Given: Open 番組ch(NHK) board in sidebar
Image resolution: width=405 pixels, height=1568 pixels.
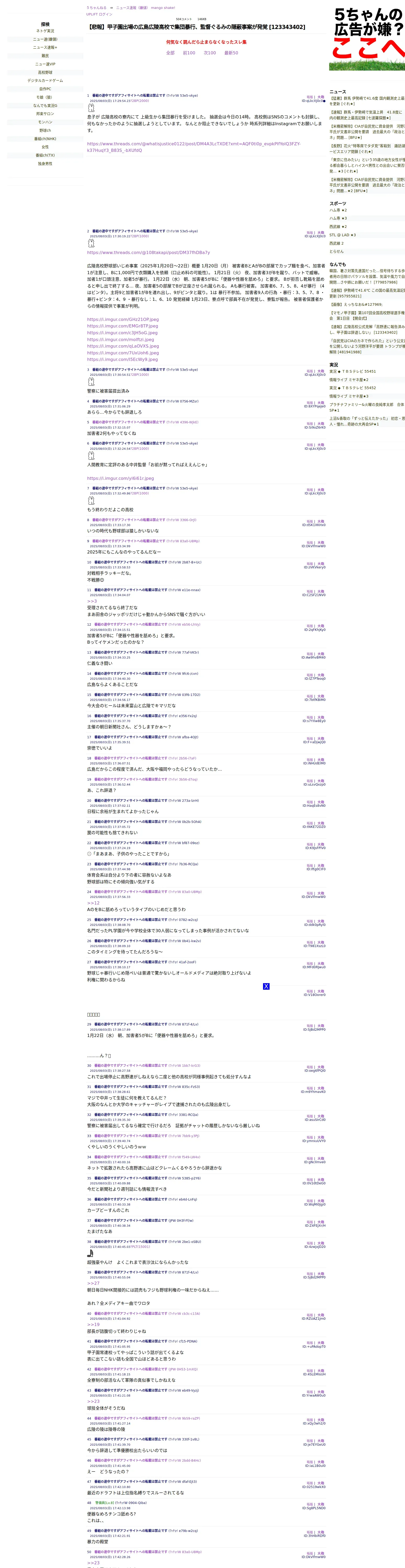Looking at the screenshot, I should point(45,139).
